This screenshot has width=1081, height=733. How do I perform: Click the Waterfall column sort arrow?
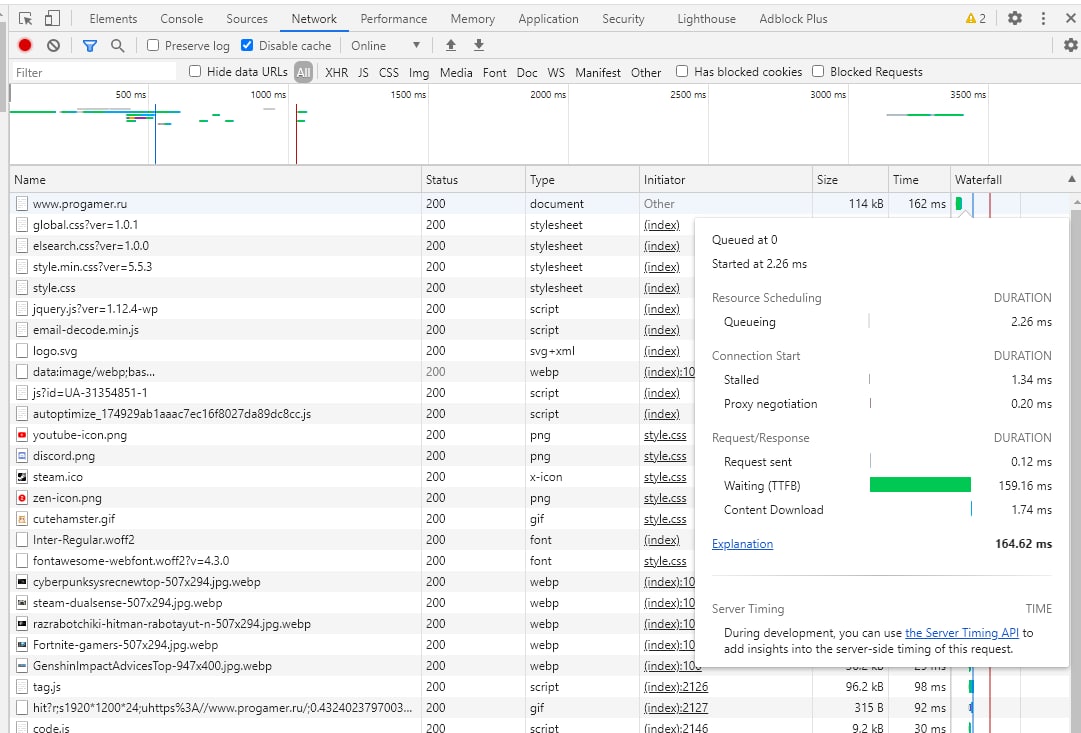(1072, 180)
